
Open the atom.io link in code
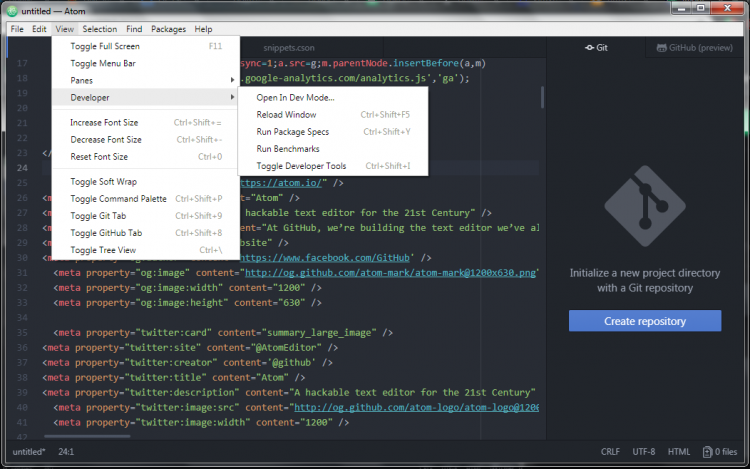pyautogui.click(x=281, y=183)
